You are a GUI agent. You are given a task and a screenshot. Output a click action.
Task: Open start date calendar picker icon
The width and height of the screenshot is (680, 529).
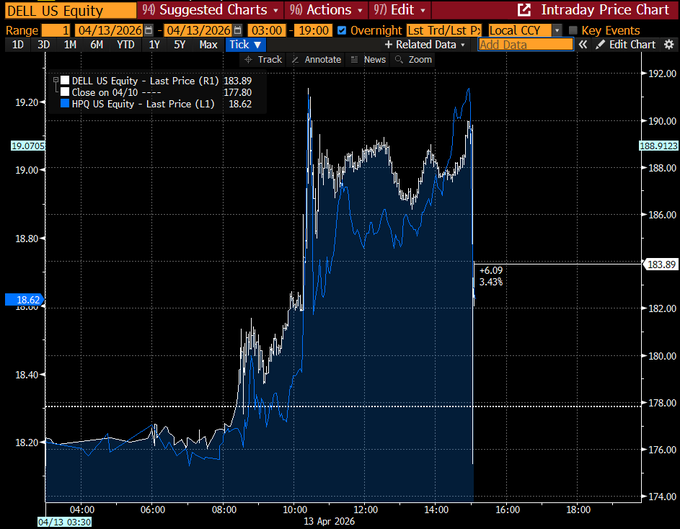tap(148, 30)
